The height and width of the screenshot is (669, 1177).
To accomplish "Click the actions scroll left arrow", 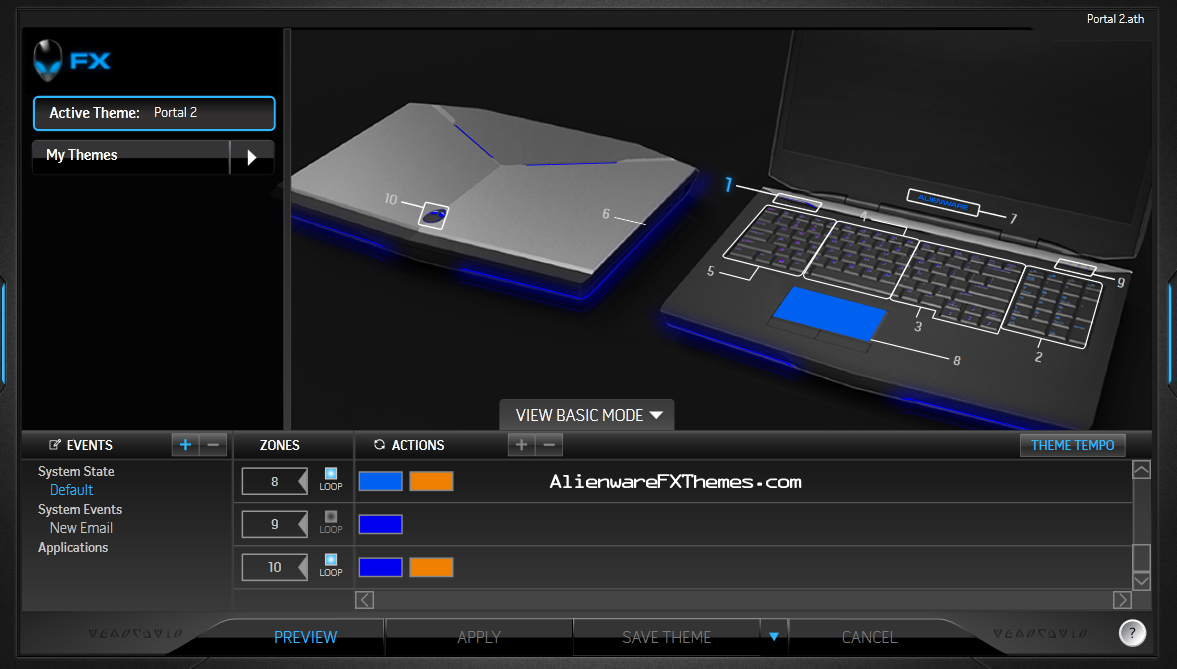I will tap(364, 600).
